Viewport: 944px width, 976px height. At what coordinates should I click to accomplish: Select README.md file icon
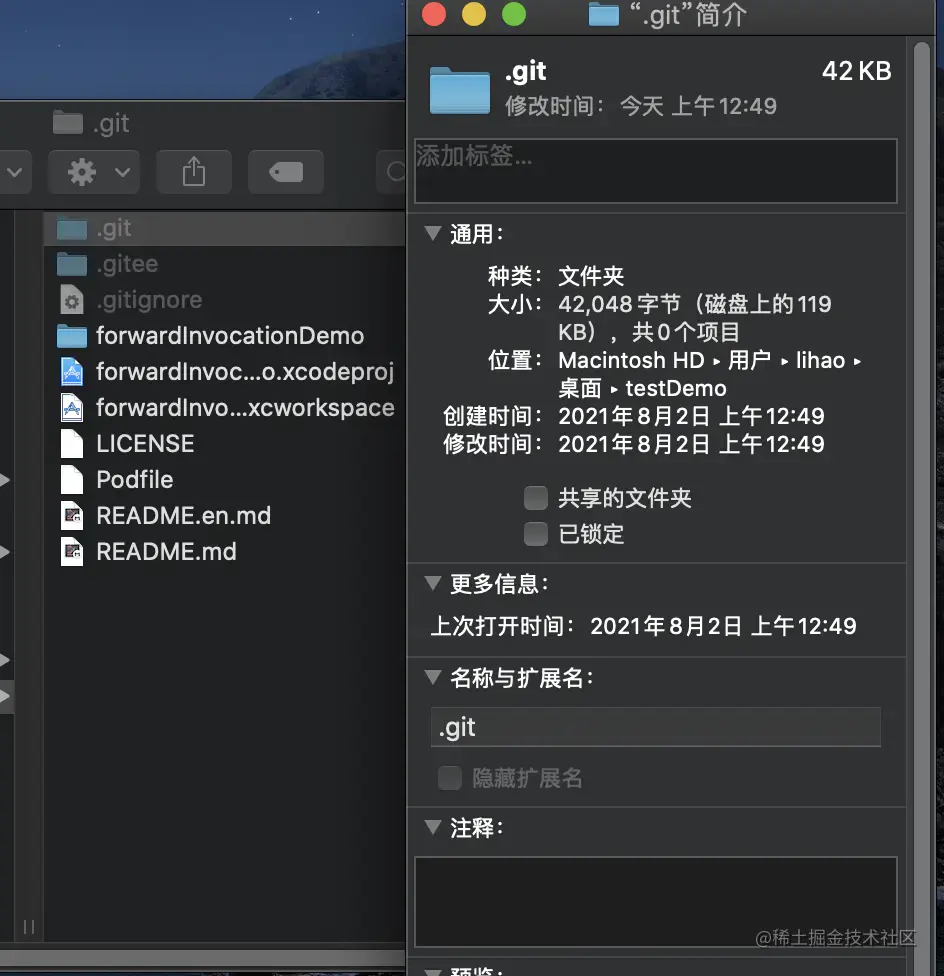(72, 551)
